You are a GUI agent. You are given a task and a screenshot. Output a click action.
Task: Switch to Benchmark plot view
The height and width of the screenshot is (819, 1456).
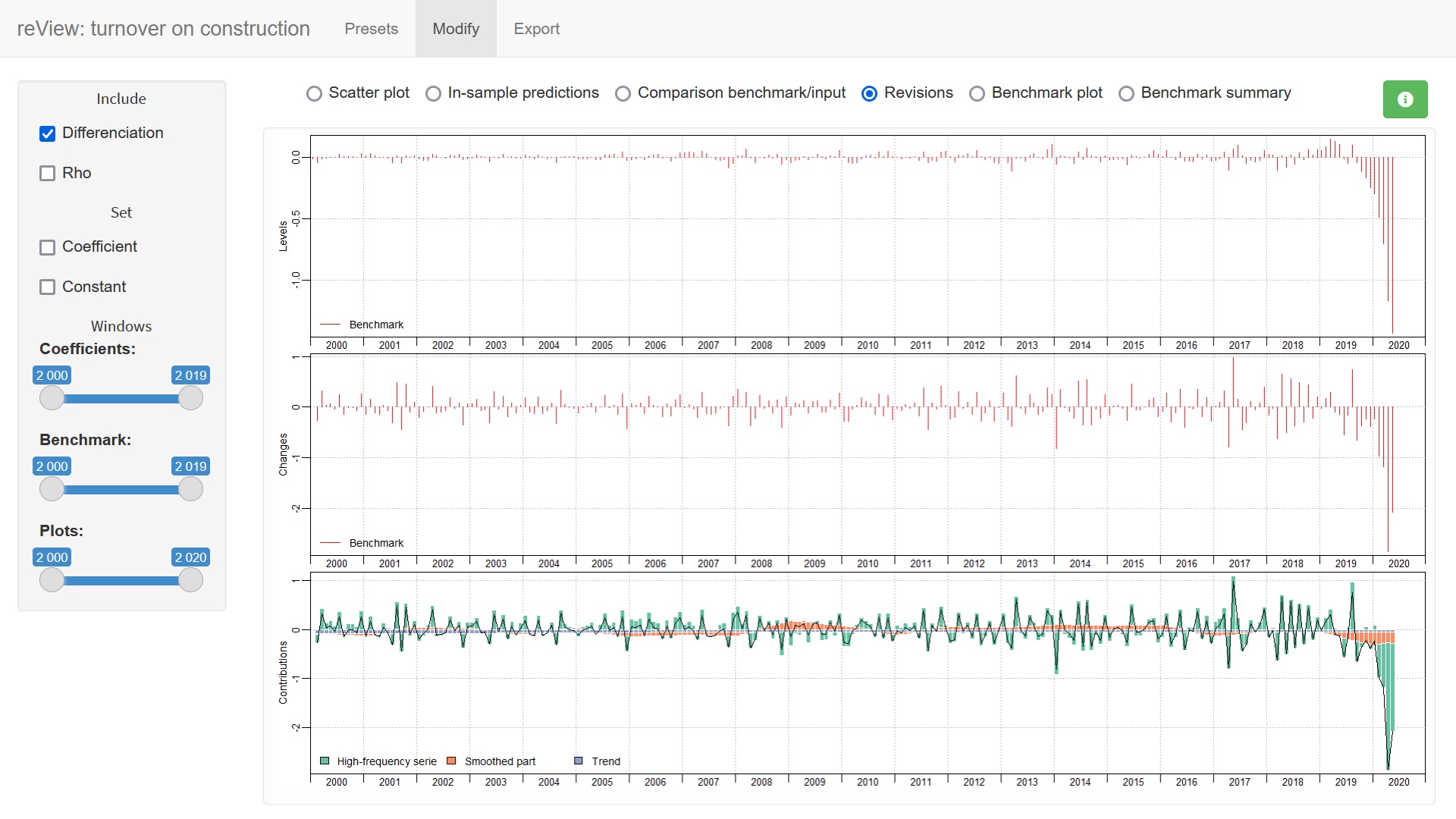[977, 93]
